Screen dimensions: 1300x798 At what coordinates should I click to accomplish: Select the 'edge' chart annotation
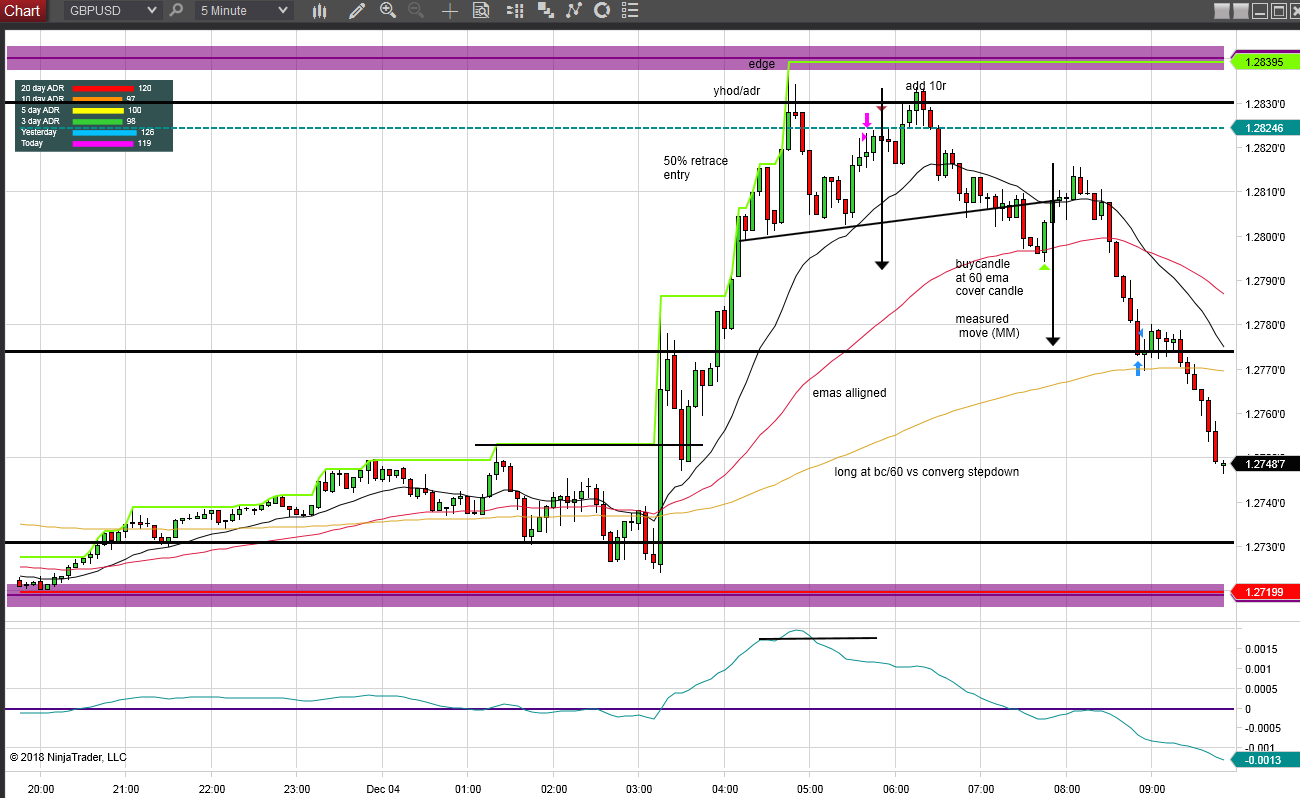[x=762, y=64]
